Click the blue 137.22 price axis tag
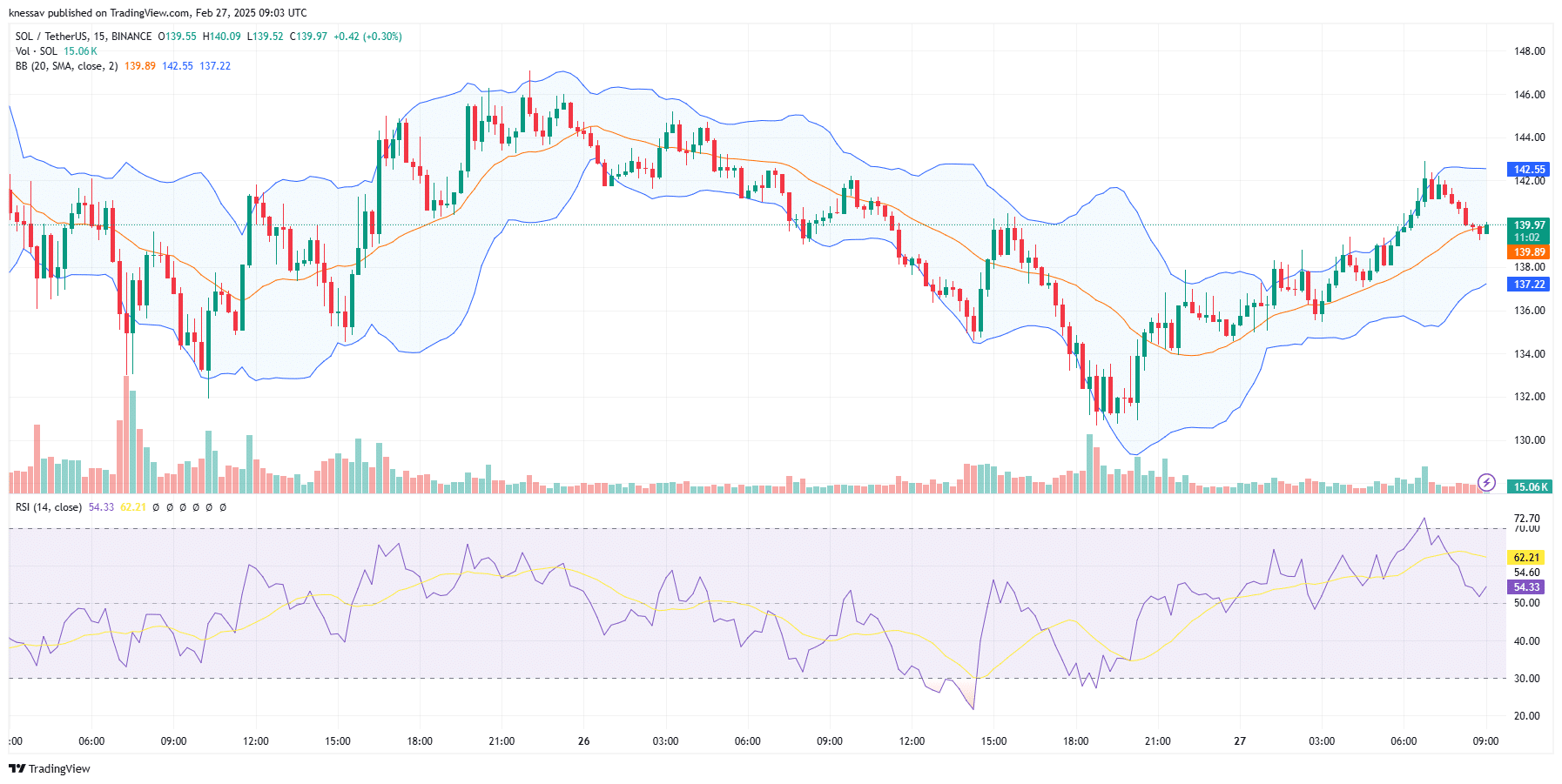The width and height of the screenshot is (1562, 784). pyautogui.click(x=1529, y=285)
